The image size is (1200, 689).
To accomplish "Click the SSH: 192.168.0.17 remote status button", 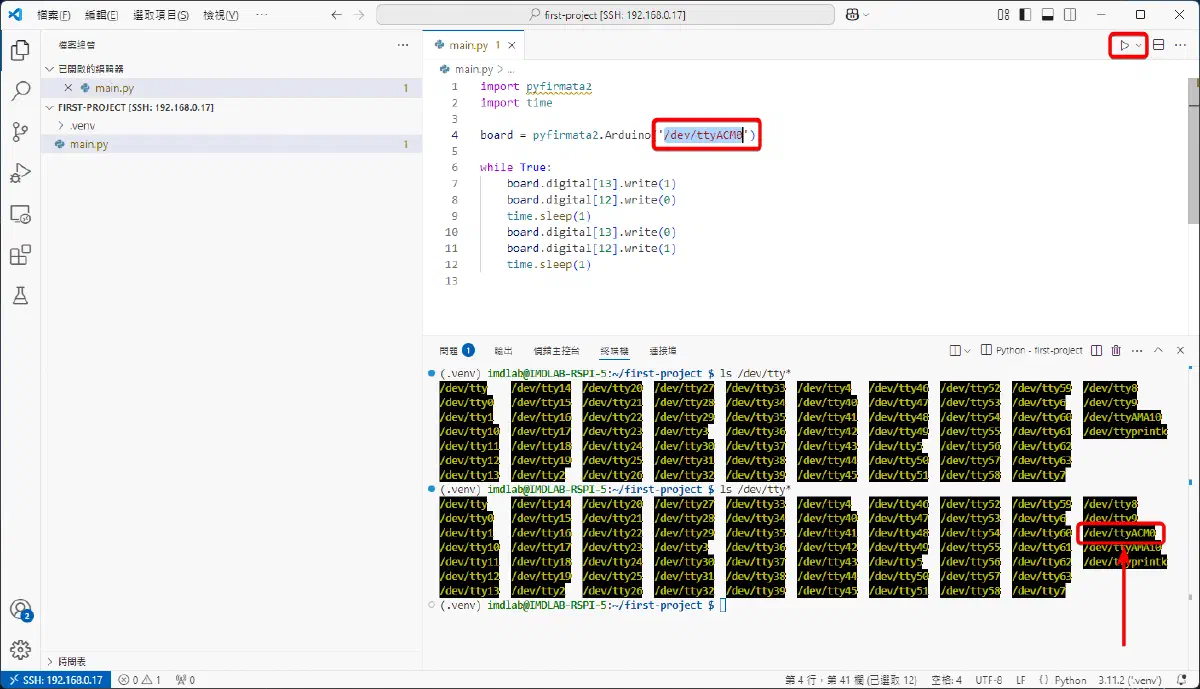I will pos(55,679).
